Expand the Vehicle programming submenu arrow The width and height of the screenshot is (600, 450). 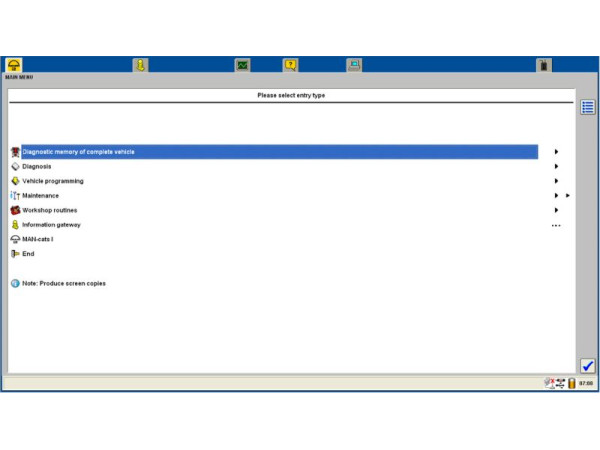click(556, 181)
